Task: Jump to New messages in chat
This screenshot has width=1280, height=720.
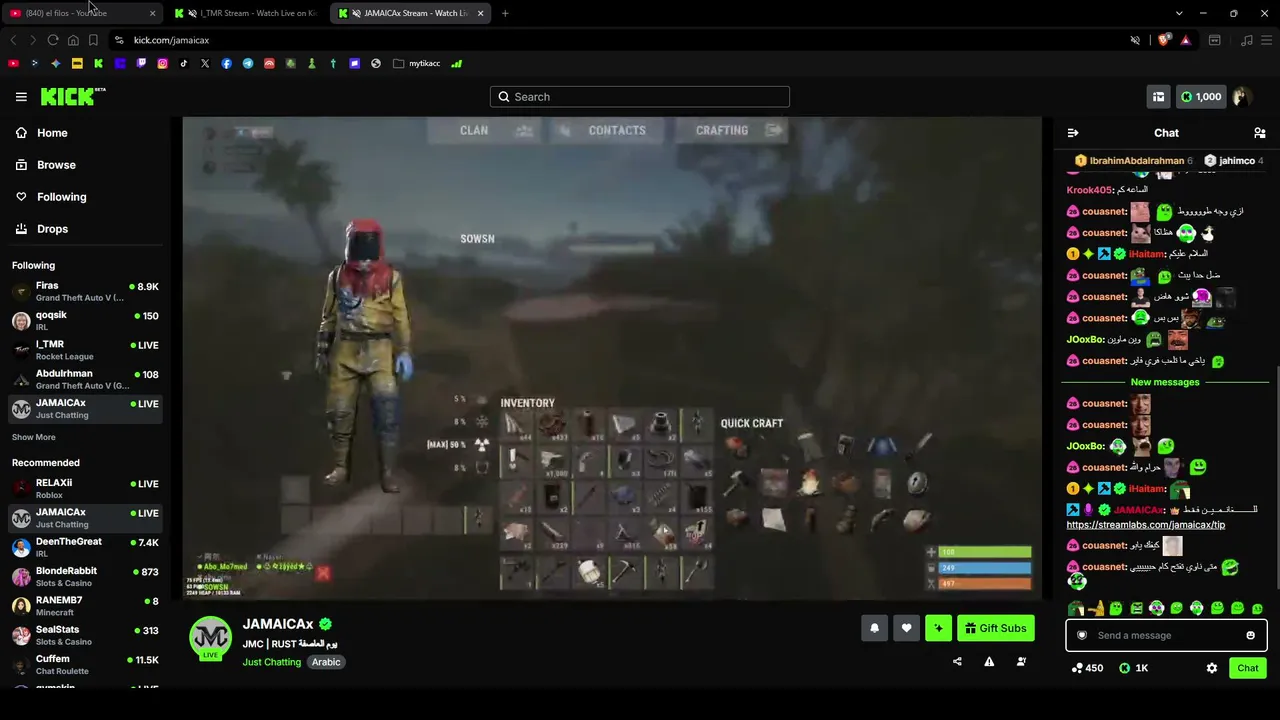Action: (1165, 382)
